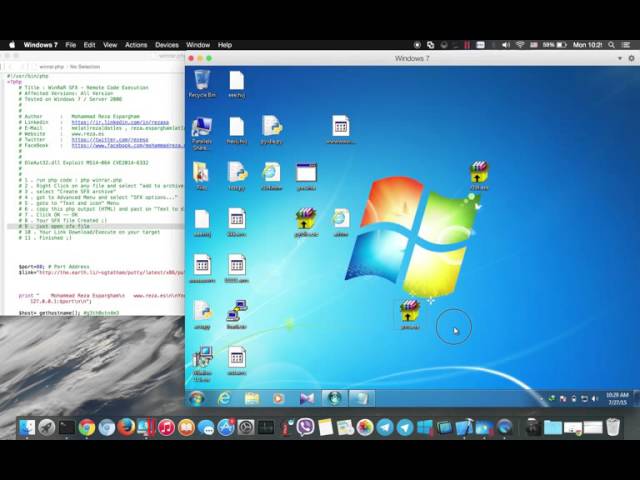The width and height of the screenshot is (640, 480).
Task: Click Windows tray volume speaker icon
Action: [x=595, y=399]
